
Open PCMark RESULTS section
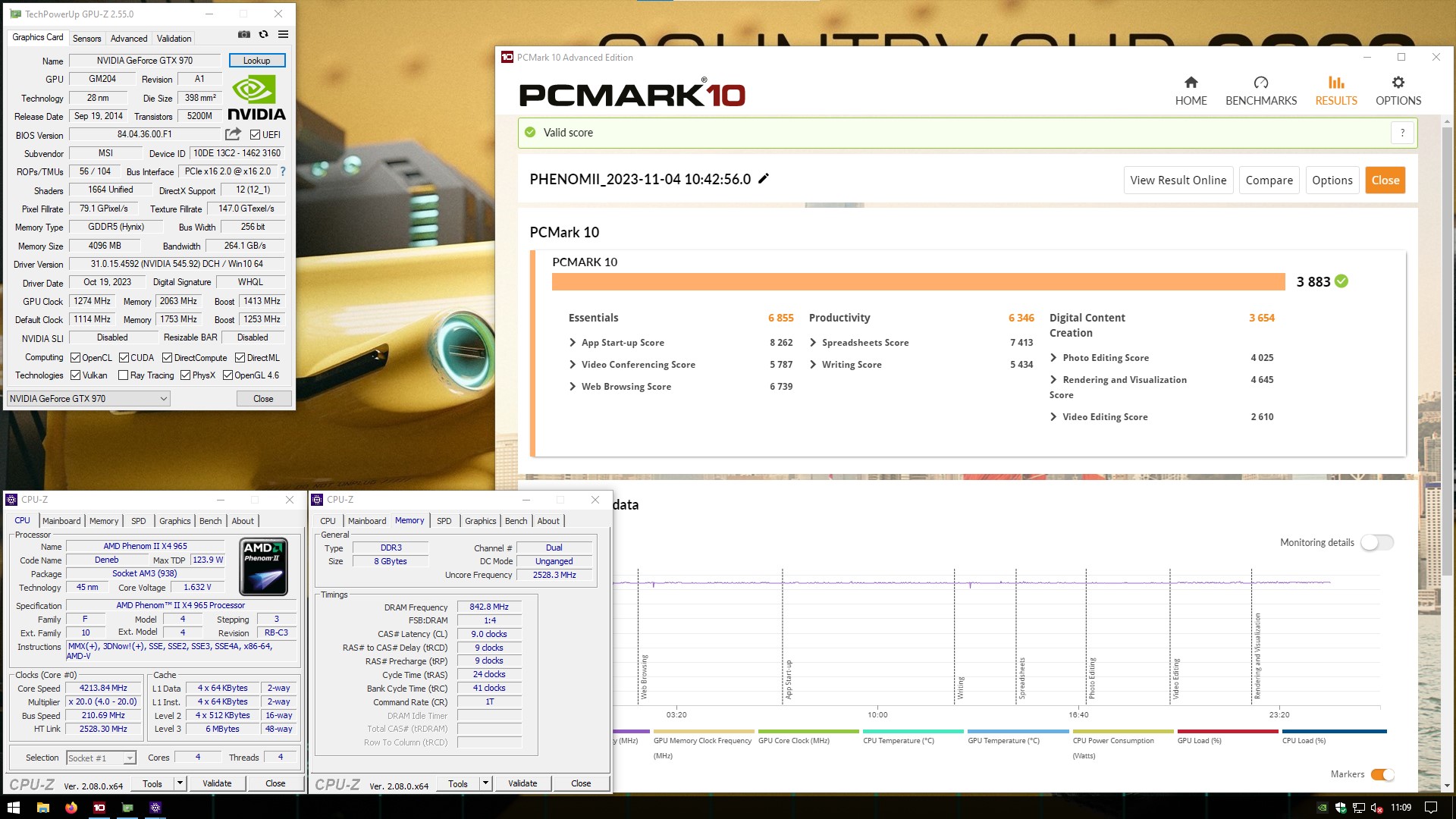point(1336,91)
